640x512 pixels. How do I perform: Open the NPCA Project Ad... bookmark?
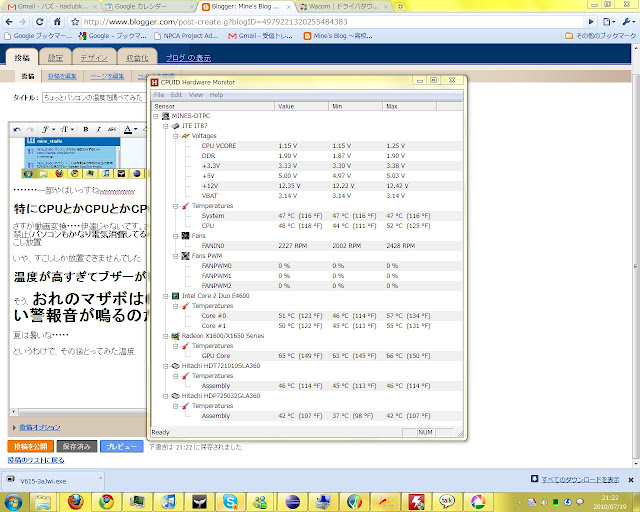(186, 36)
